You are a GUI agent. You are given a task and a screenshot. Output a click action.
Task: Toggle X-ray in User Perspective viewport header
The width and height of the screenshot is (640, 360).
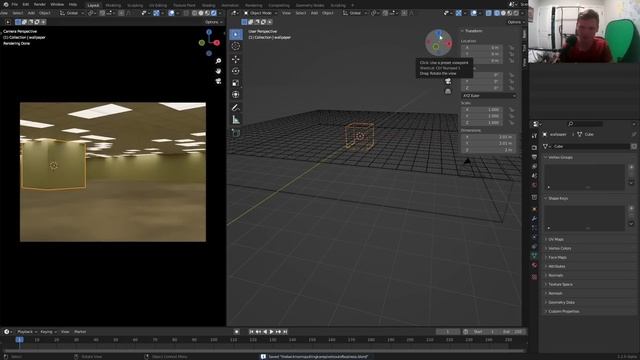[x=489, y=13]
